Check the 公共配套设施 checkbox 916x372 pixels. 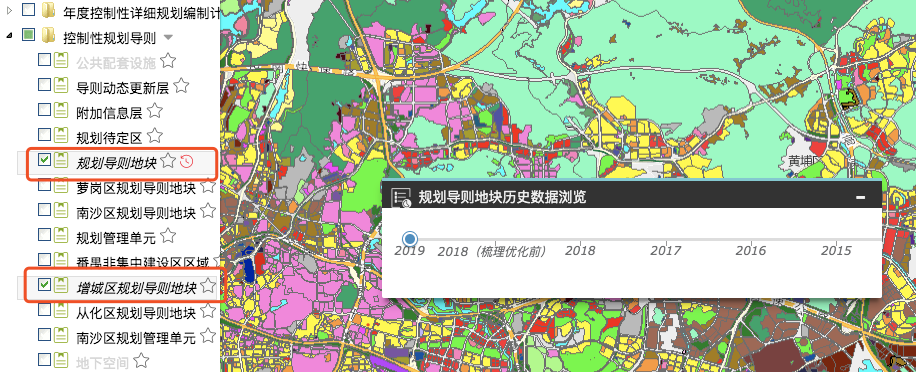pyautogui.click(x=44, y=60)
